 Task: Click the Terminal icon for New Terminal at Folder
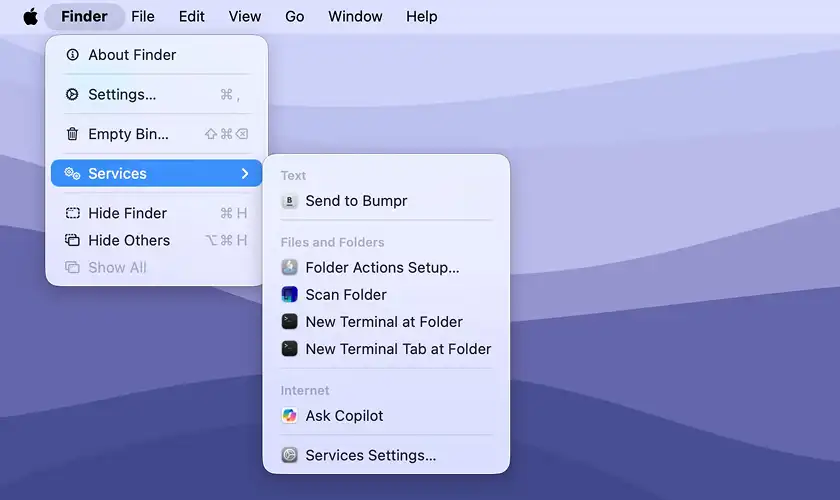[289, 322]
